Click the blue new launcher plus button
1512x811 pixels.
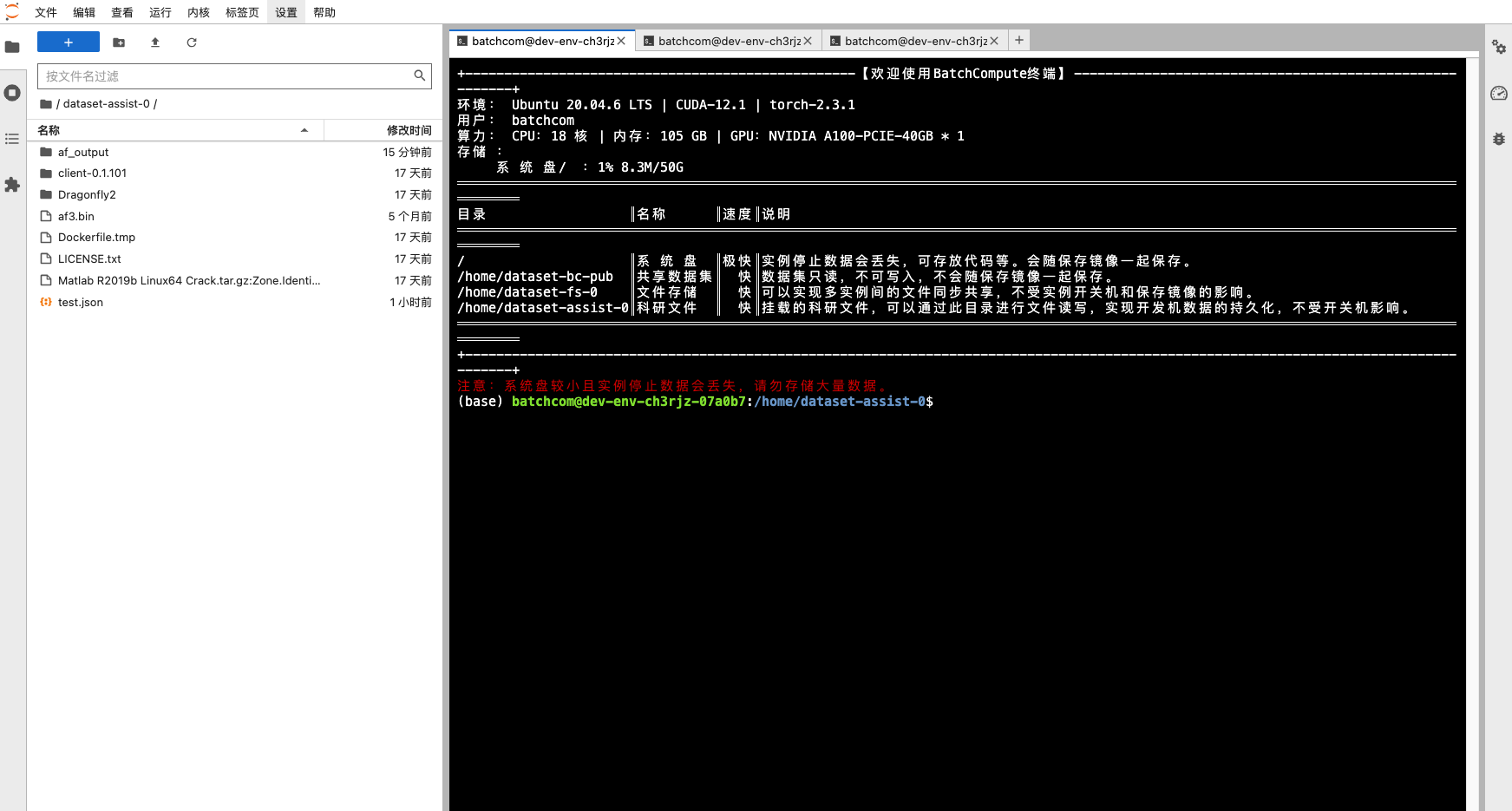coord(69,43)
